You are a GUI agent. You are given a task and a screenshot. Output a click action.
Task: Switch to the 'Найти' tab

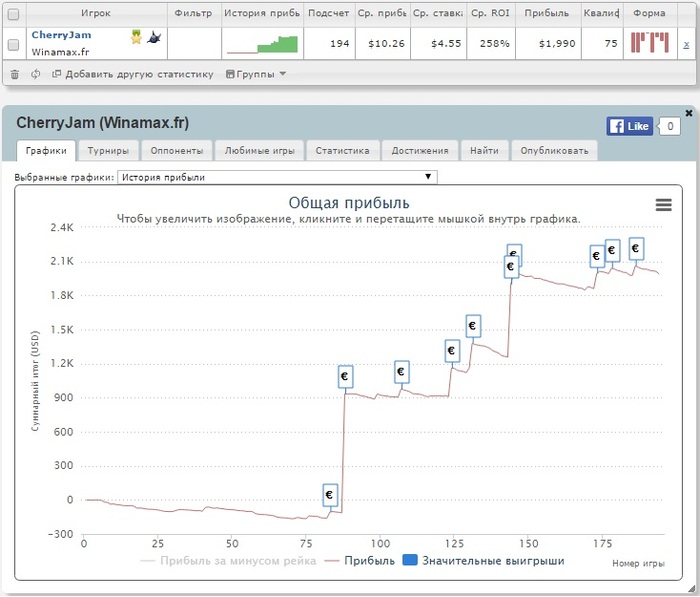tap(484, 151)
